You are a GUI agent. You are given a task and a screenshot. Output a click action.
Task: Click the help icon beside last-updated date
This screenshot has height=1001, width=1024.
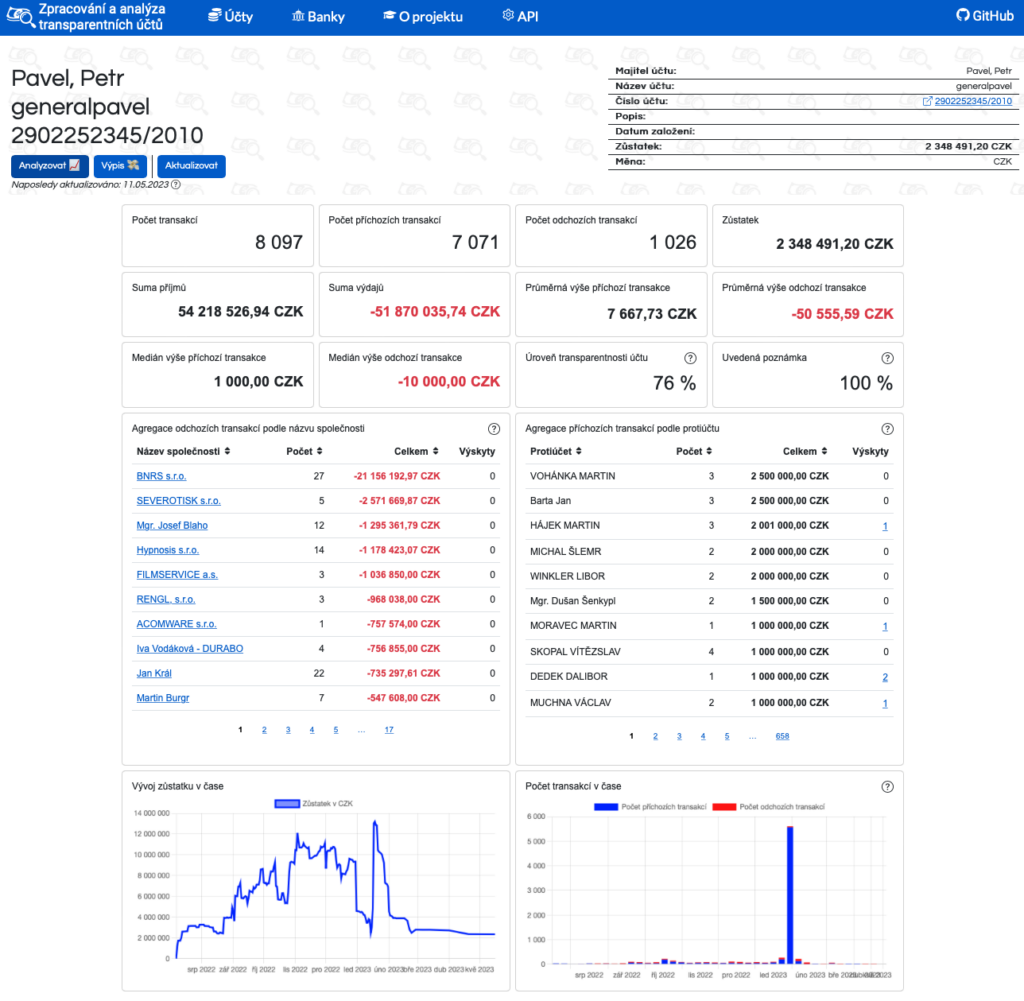176,185
